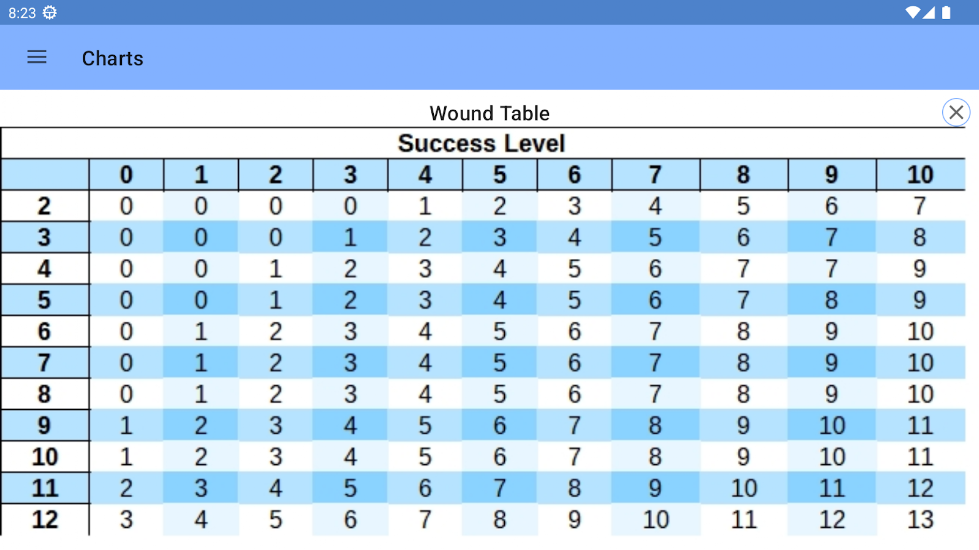The width and height of the screenshot is (979, 550).
Task: Select row header 2
Action: 44,206
